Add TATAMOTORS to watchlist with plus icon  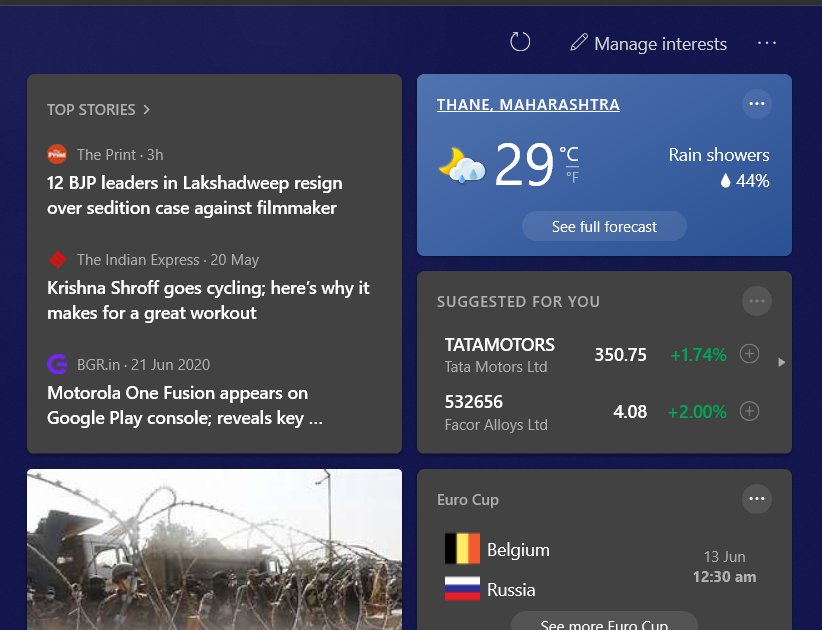click(749, 354)
